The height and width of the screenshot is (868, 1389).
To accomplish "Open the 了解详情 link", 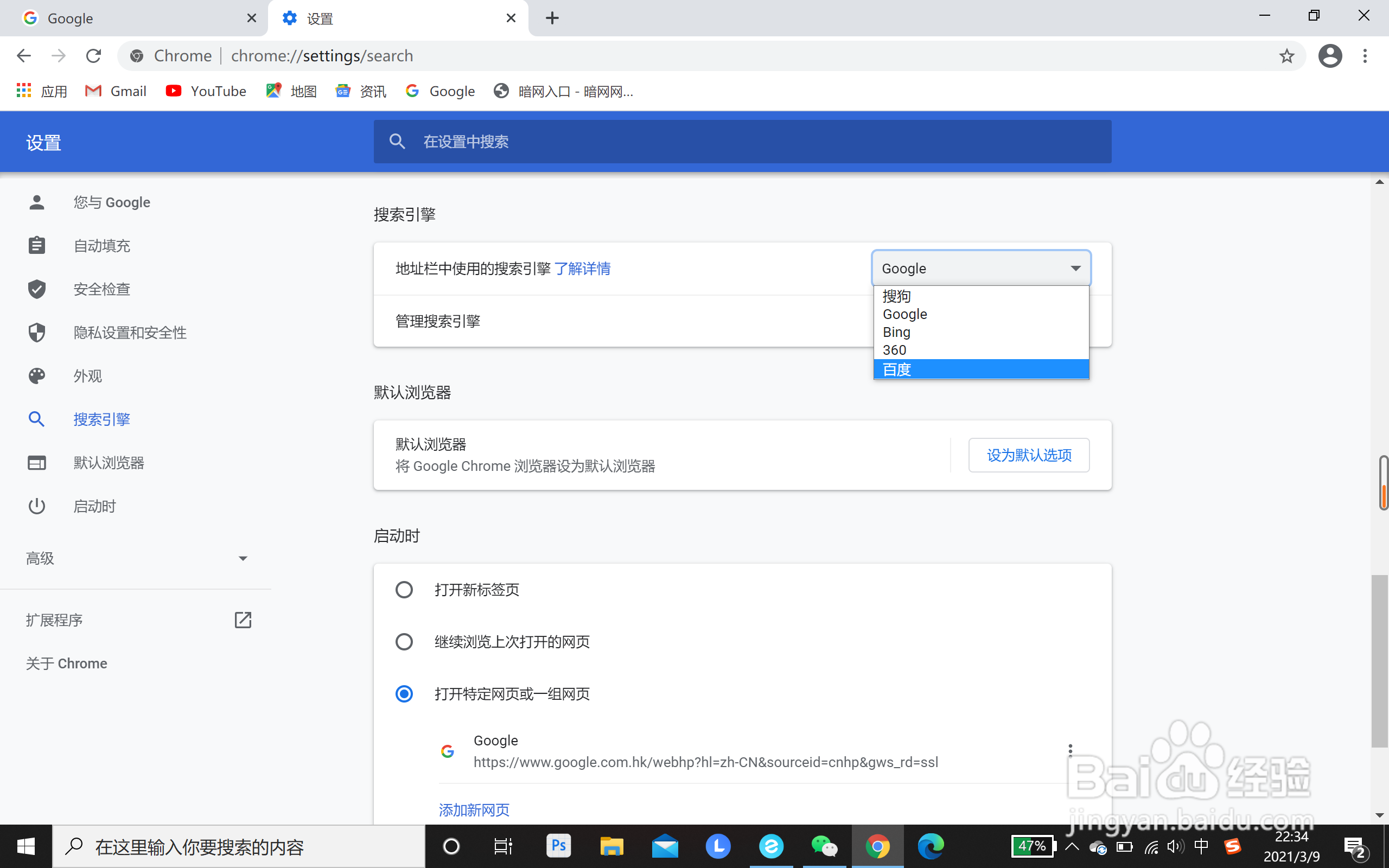I will click(x=582, y=269).
